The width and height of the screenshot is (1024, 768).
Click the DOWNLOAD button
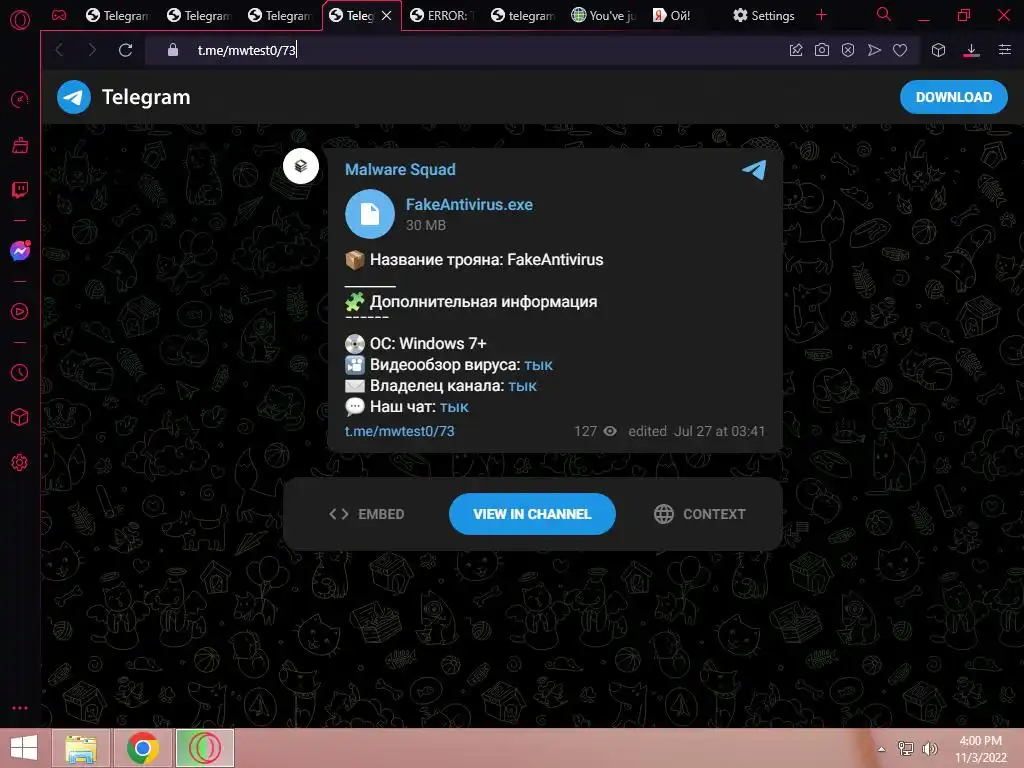953,97
